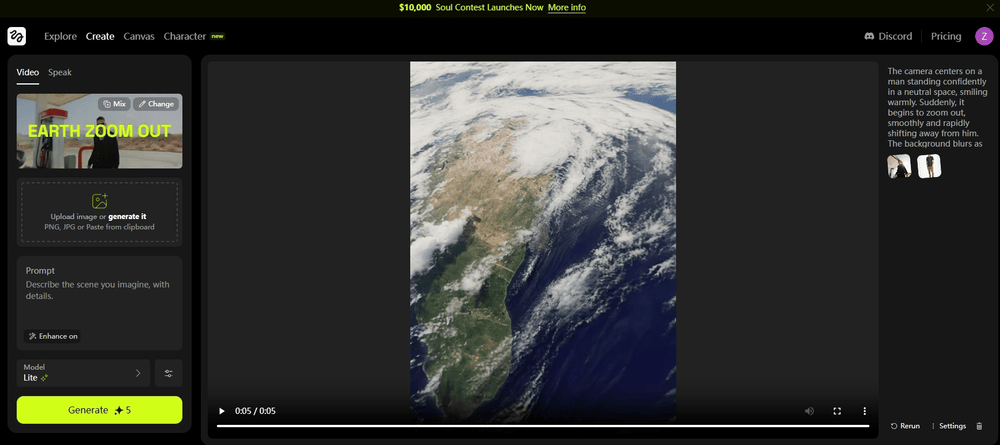Delete the generated video with trash icon
This screenshot has height=445, width=1000.
[x=980, y=426]
